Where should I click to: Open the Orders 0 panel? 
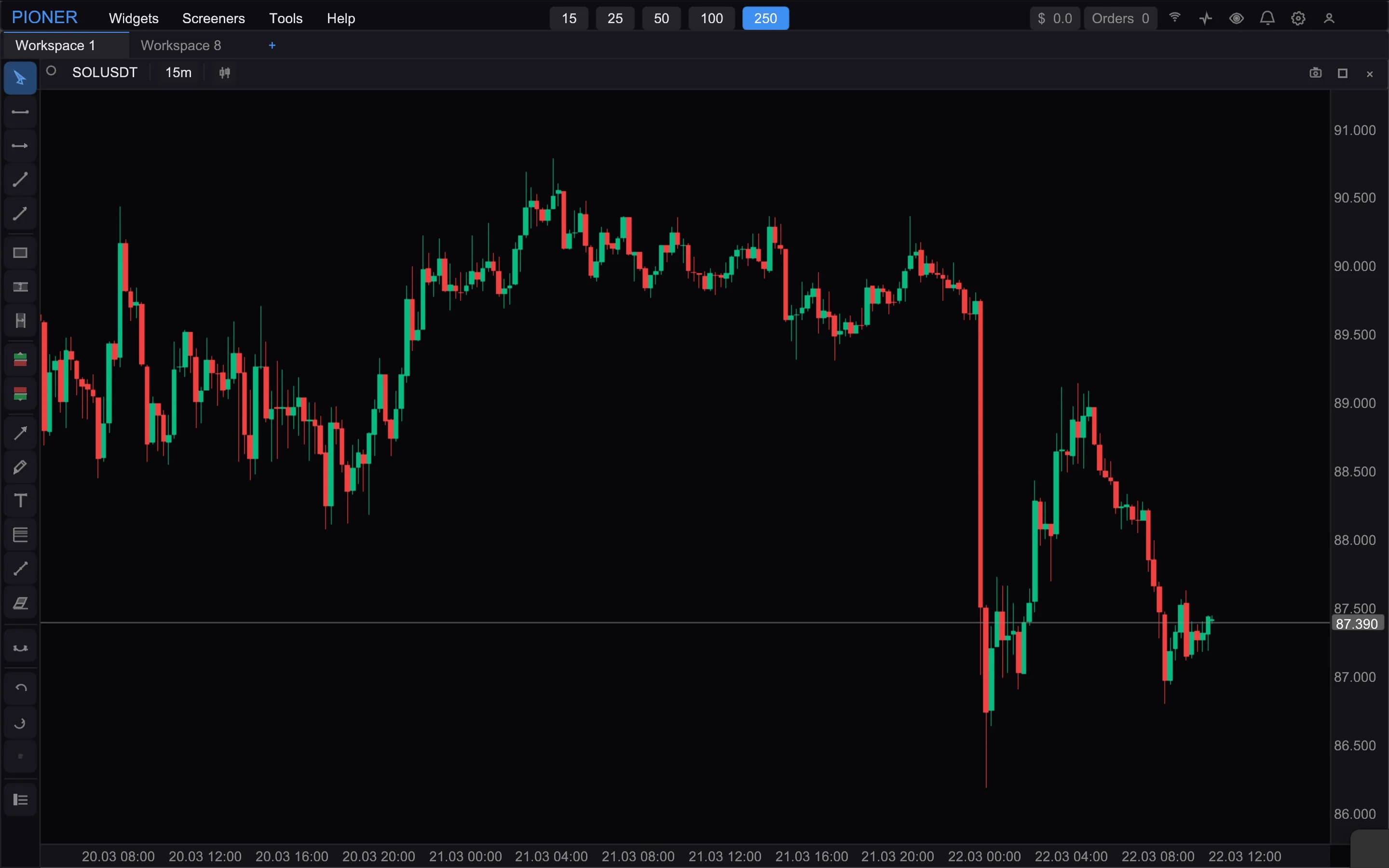1120,18
